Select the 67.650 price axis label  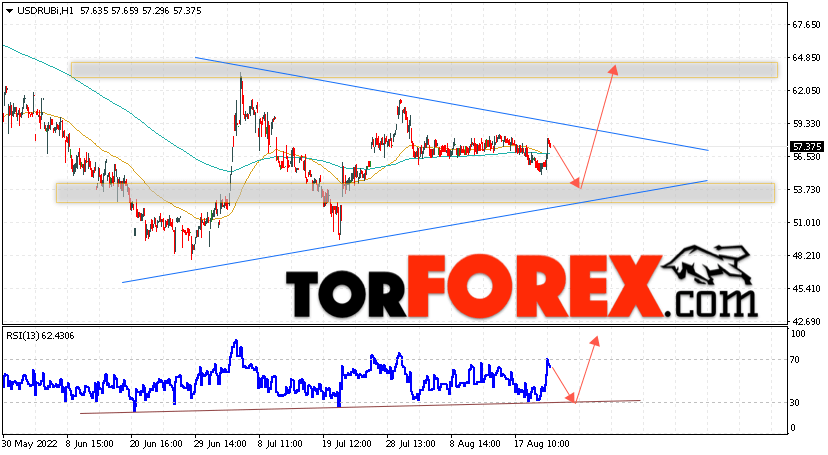click(x=806, y=25)
